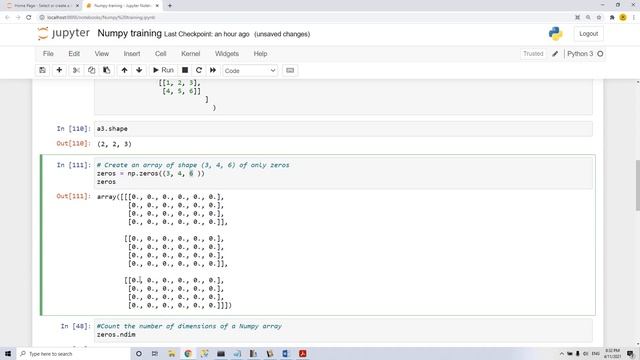The image size is (640, 360).
Task: Open the Help menu
Action: click(x=260, y=53)
